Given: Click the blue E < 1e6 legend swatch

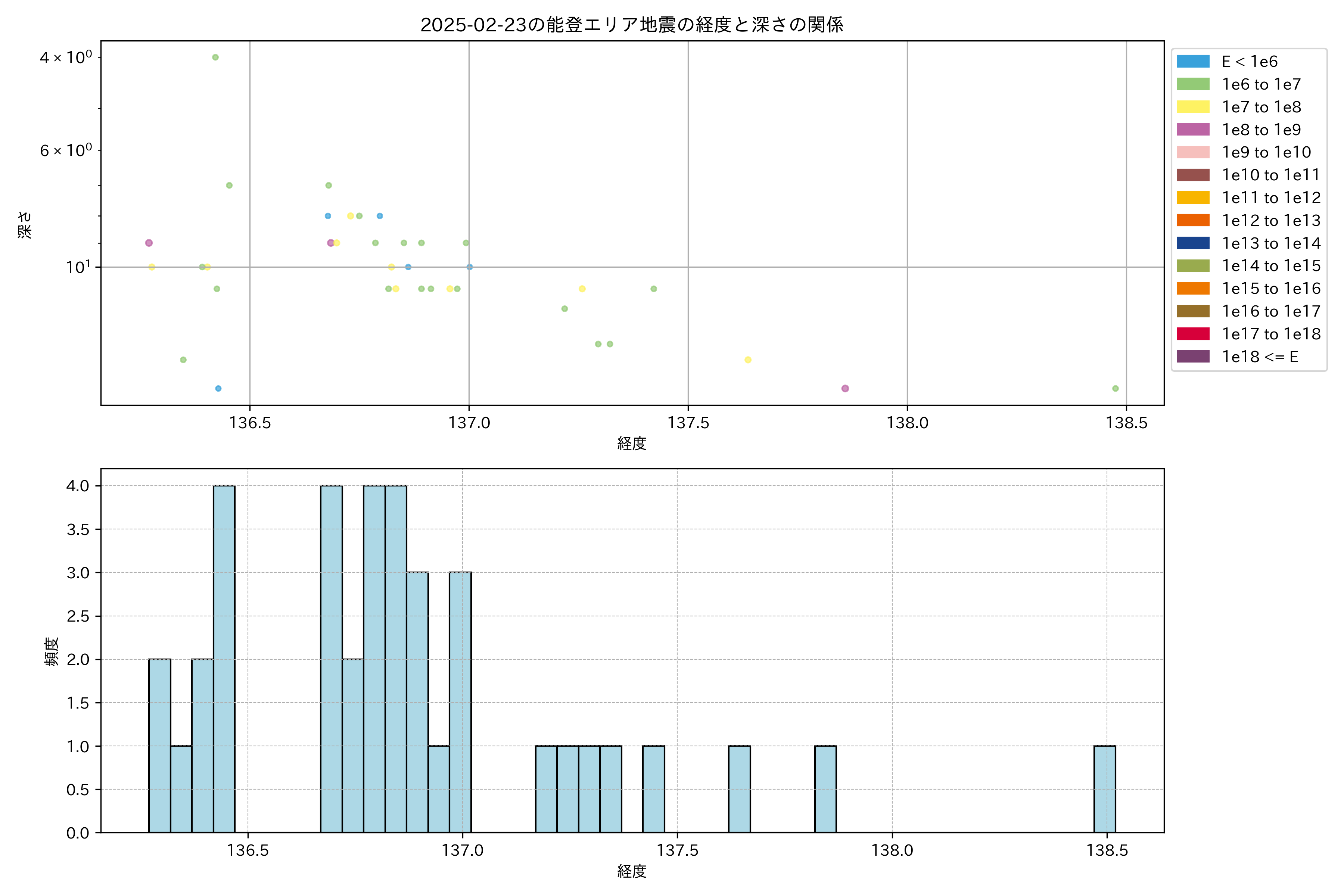Looking at the screenshot, I should click(1193, 62).
